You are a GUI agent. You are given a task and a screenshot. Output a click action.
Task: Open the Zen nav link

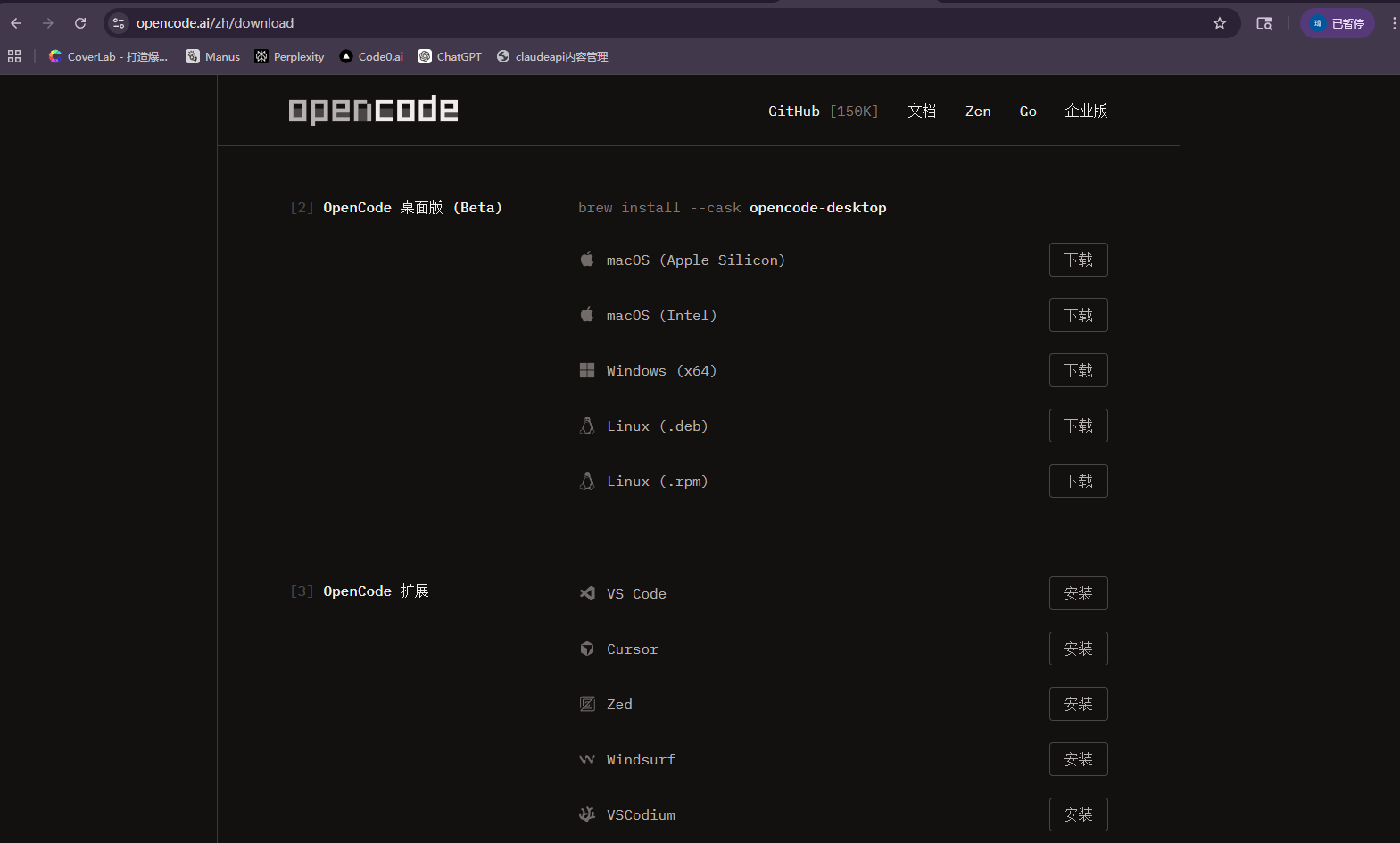click(x=978, y=112)
